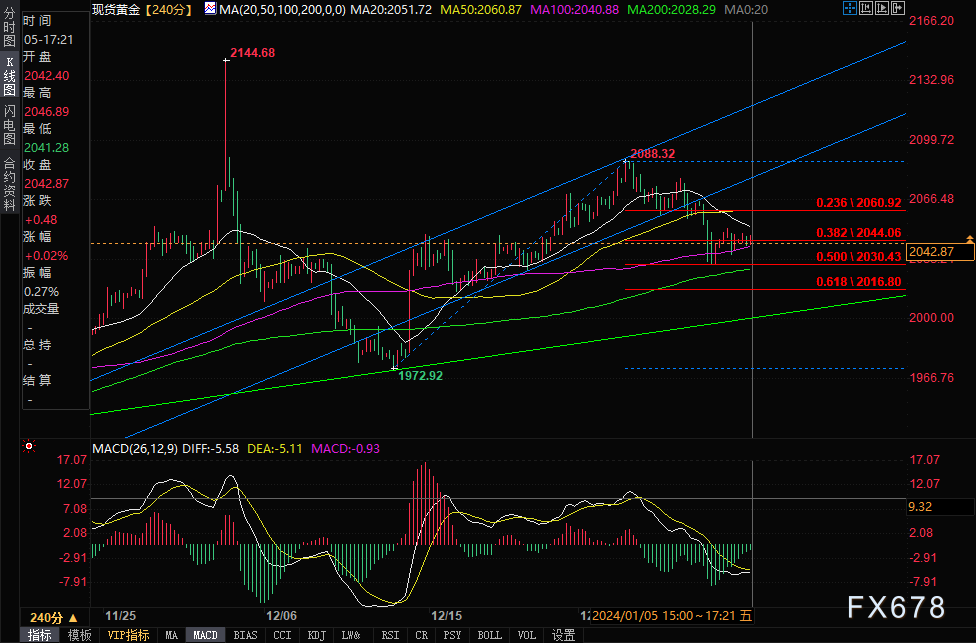Open 合约资料 contract info tab

click(x=9, y=177)
